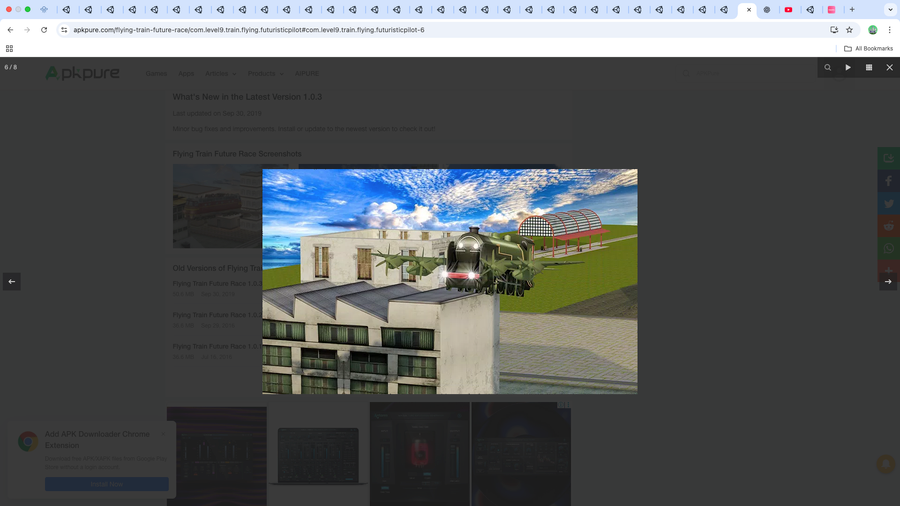Image resolution: width=900 pixels, height=506 pixels.
Task: Go back in browser history
Action: 10,30
